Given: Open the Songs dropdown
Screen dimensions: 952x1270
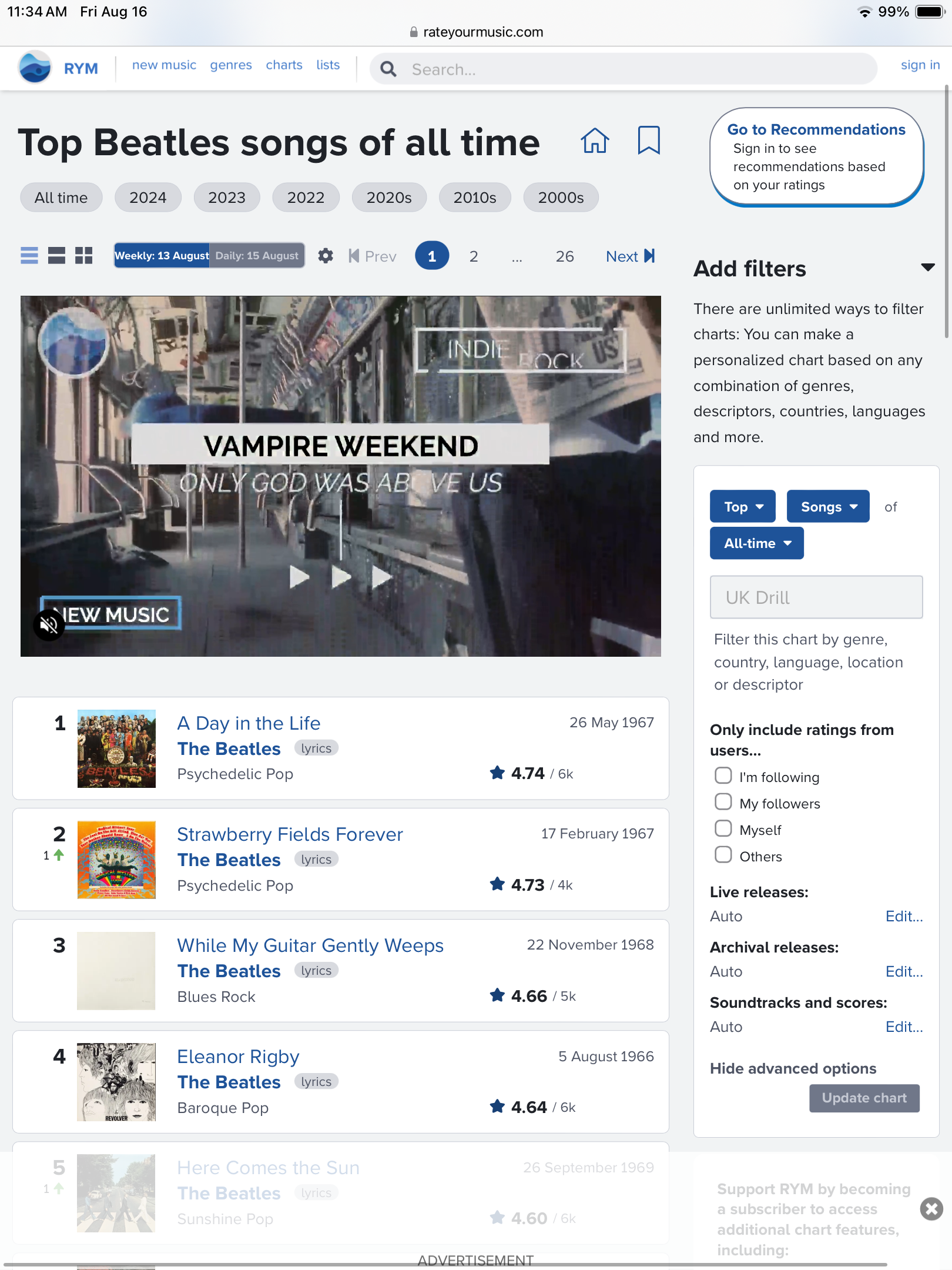Looking at the screenshot, I should pyautogui.click(x=828, y=506).
